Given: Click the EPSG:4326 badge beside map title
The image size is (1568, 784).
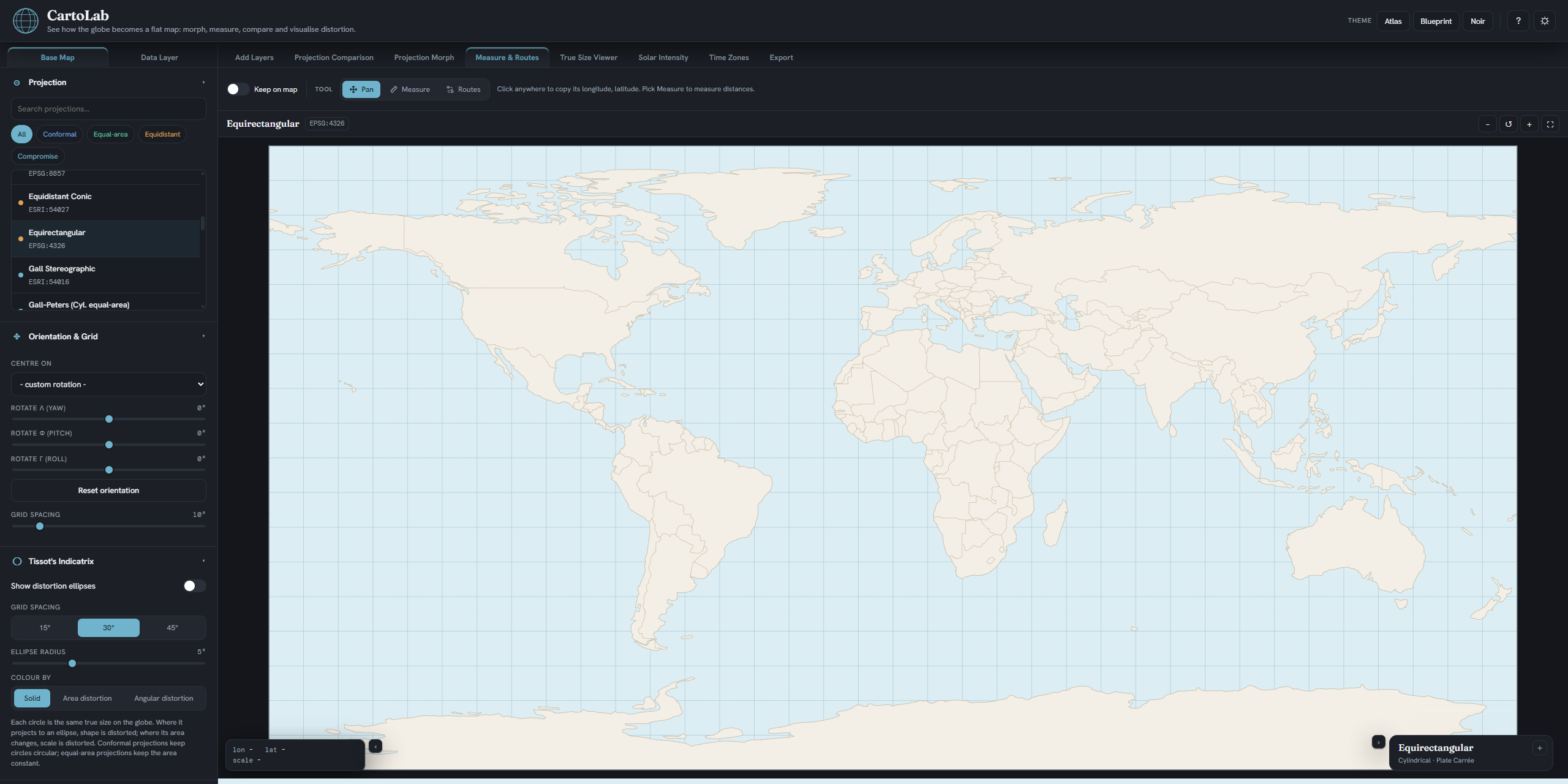Looking at the screenshot, I should (x=327, y=124).
